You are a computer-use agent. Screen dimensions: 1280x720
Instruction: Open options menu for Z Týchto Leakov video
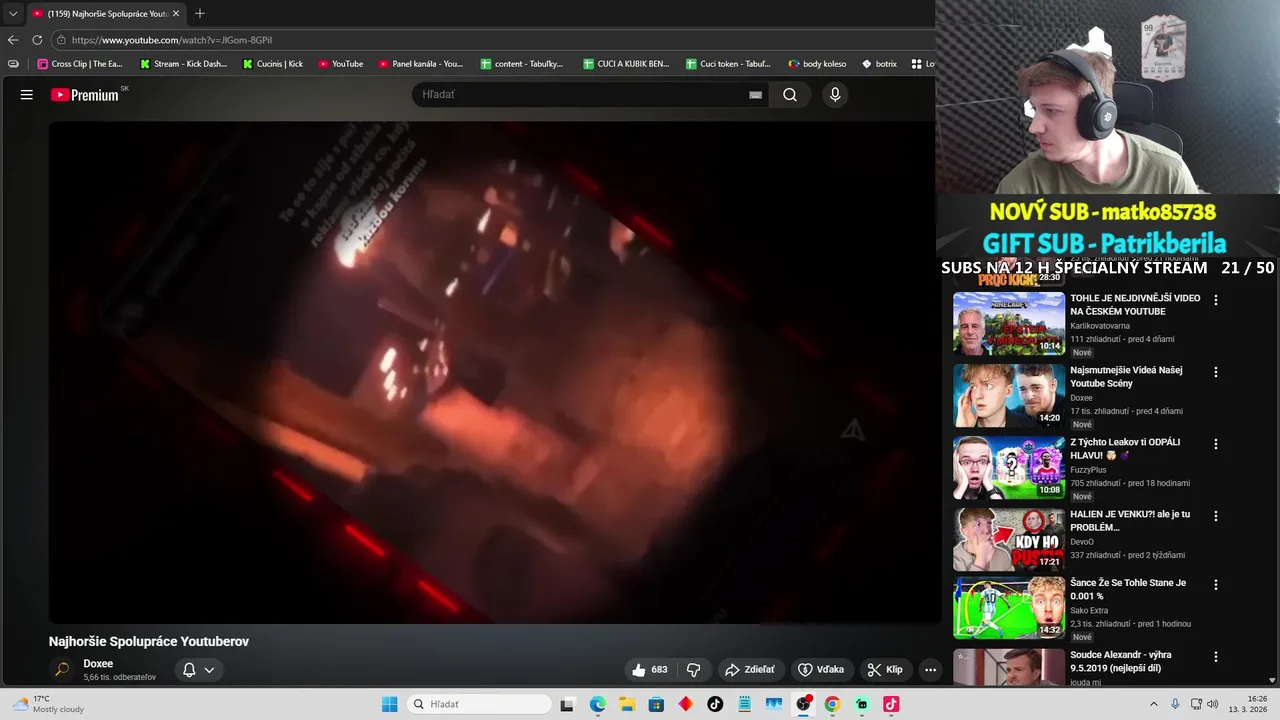coord(1216,444)
